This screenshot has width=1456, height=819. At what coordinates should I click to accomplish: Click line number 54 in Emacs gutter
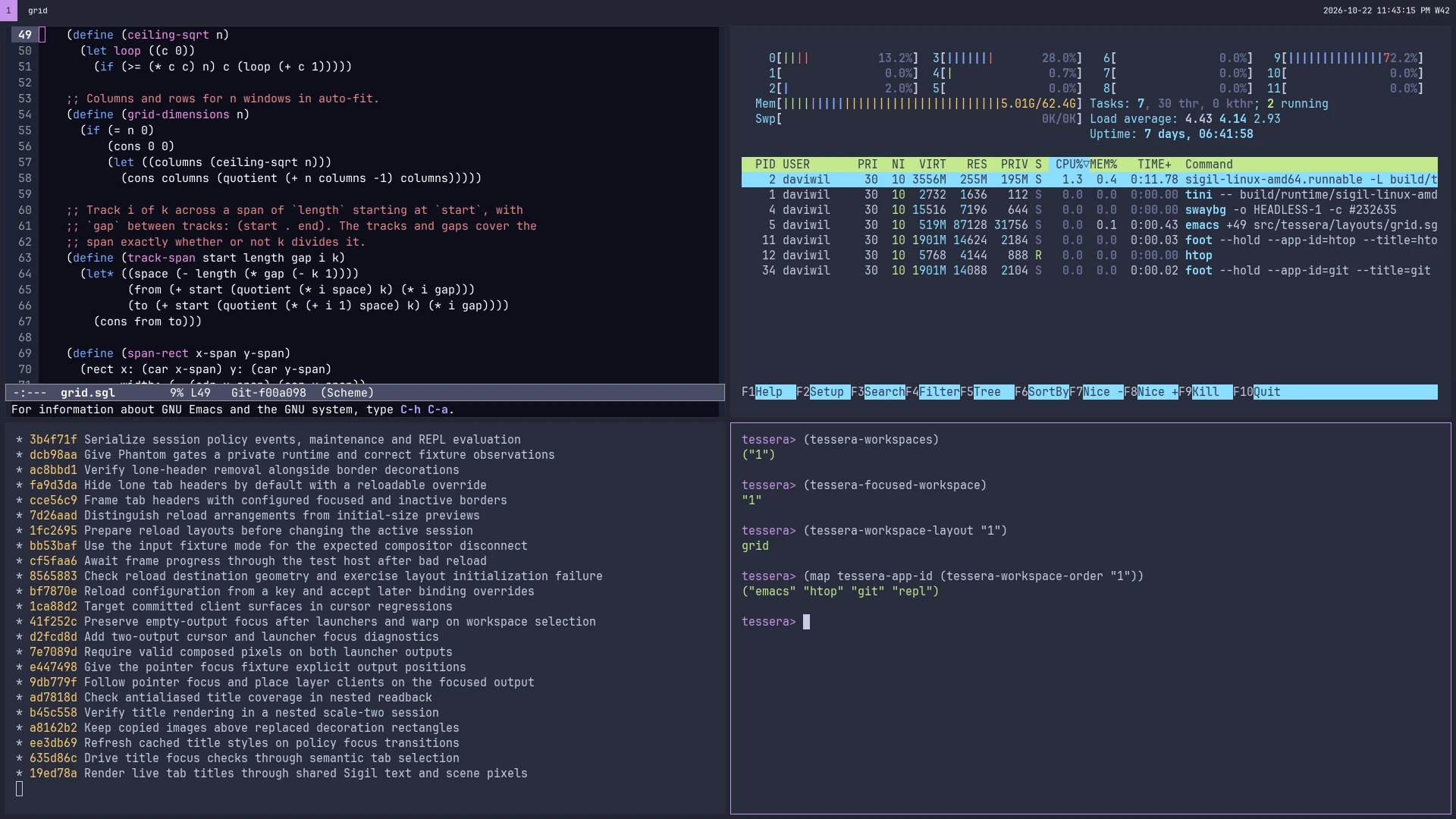coord(25,115)
